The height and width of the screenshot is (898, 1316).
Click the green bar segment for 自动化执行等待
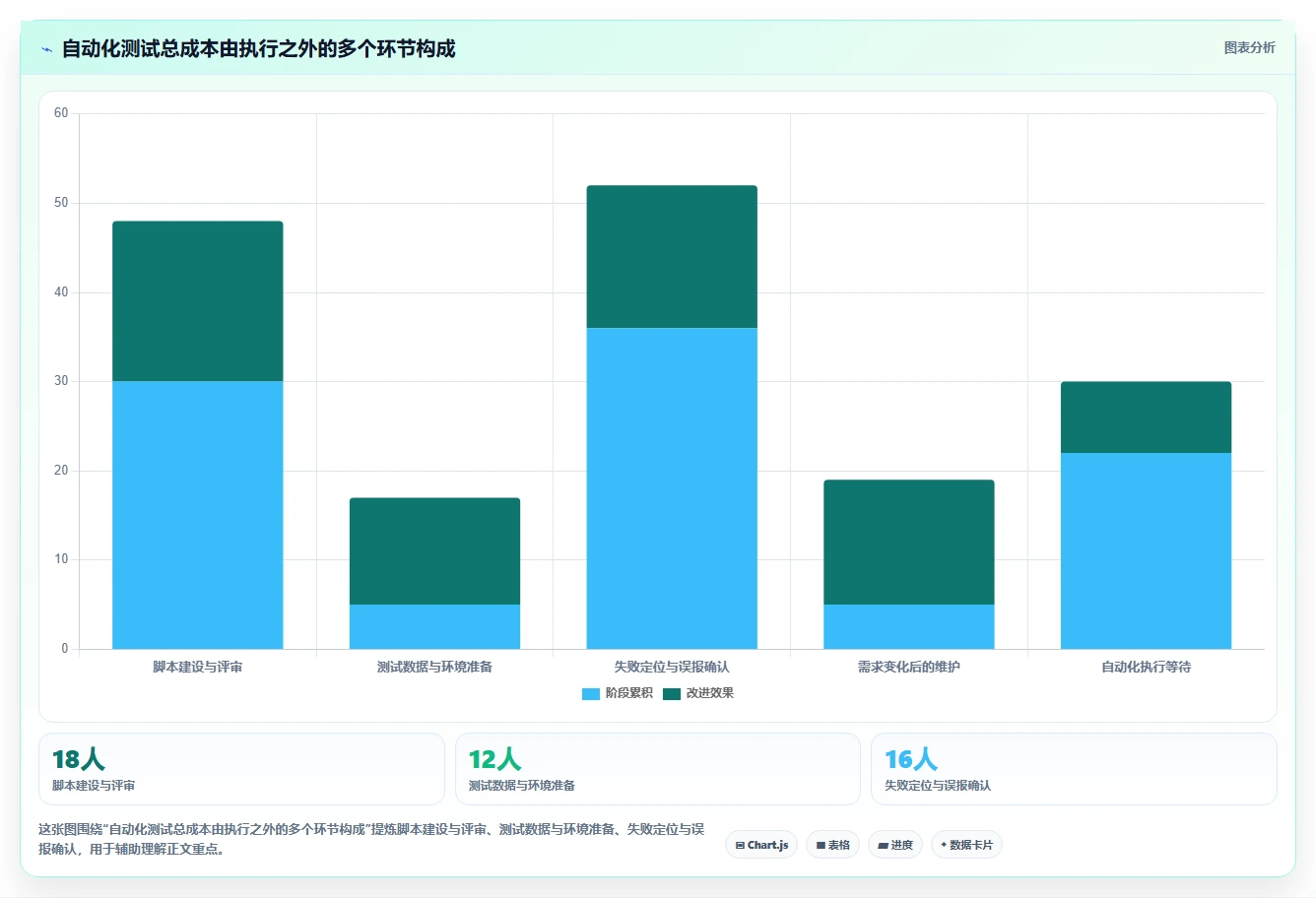pyautogui.click(x=1146, y=417)
